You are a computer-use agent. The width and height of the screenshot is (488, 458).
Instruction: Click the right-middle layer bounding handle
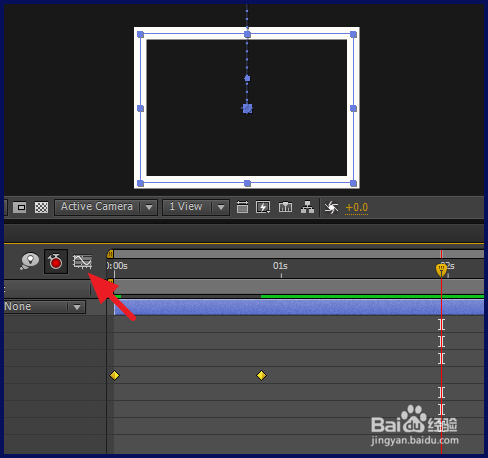pyautogui.click(x=354, y=108)
